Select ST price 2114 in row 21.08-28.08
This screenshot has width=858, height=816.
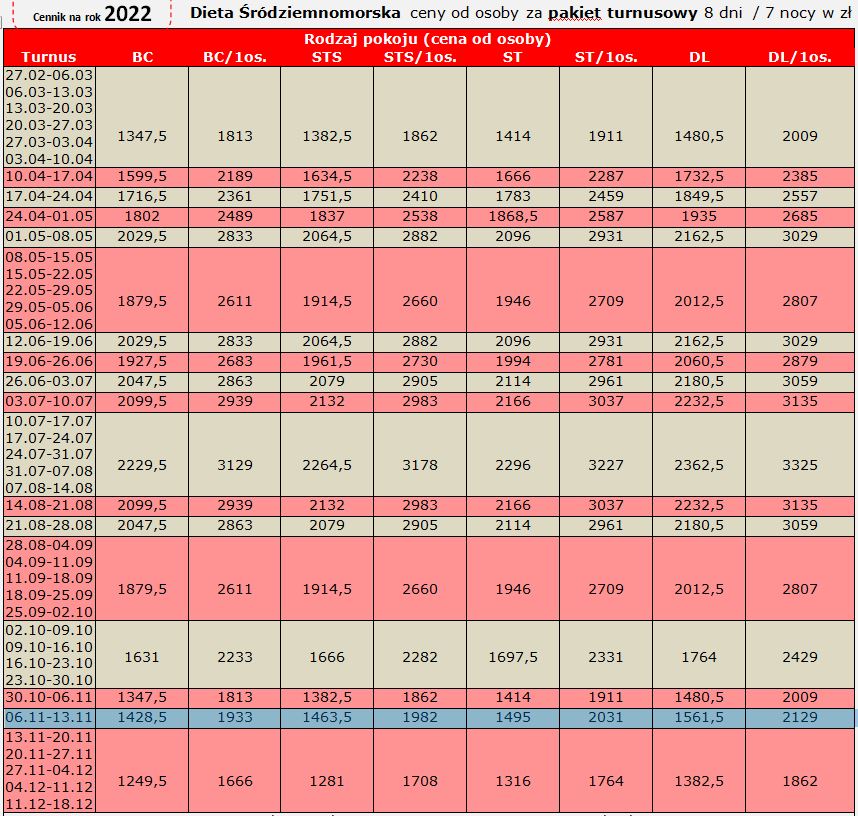[513, 525]
